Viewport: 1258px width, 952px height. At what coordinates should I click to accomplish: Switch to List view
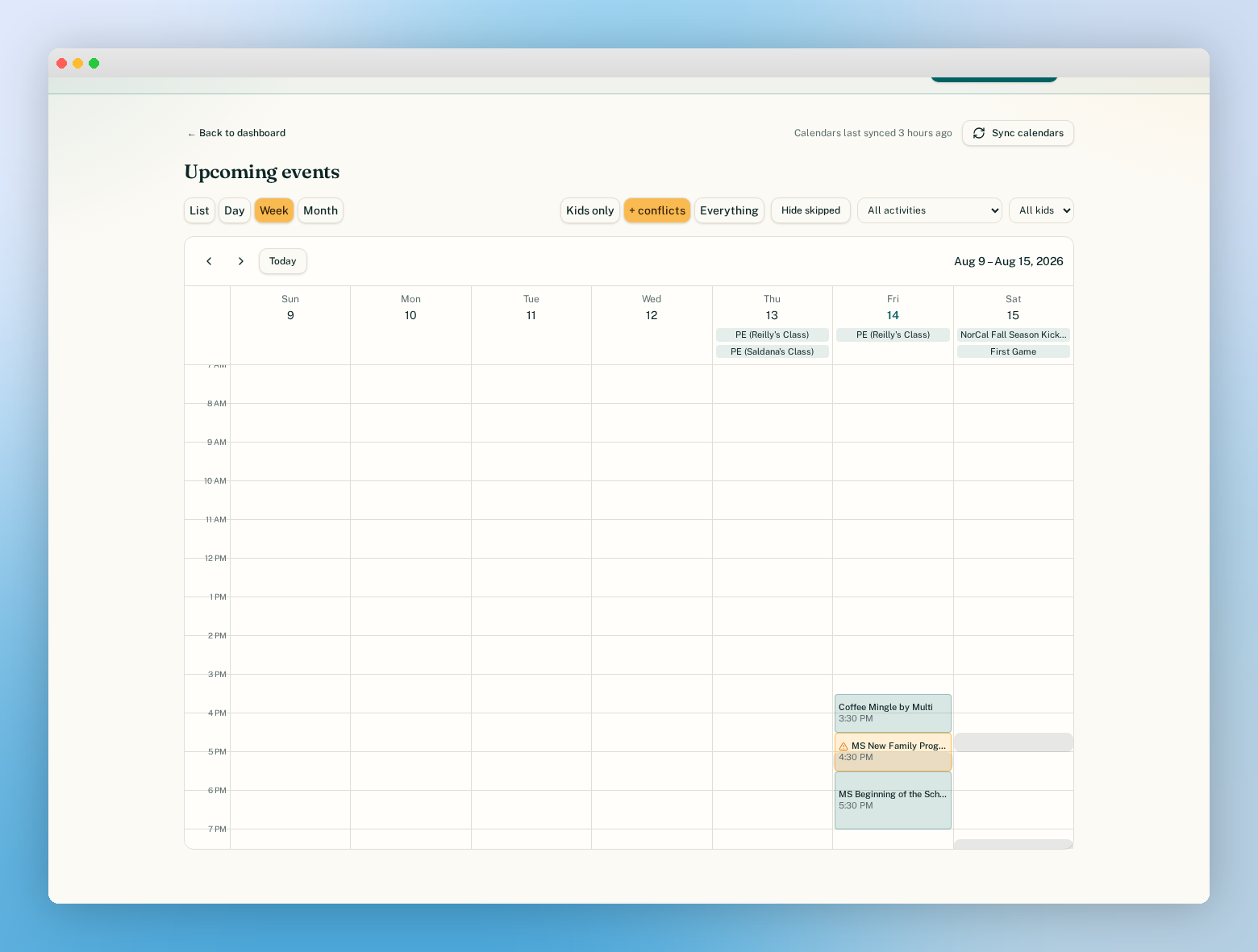(199, 210)
